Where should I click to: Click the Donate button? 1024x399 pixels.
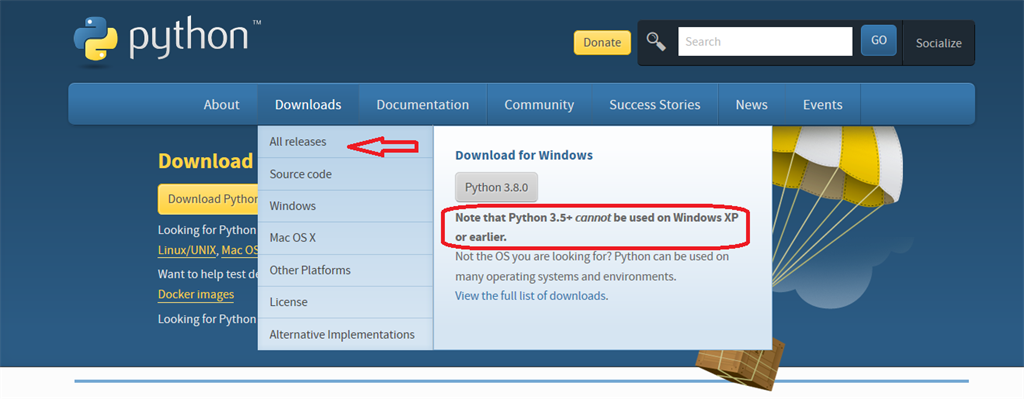[602, 42]
